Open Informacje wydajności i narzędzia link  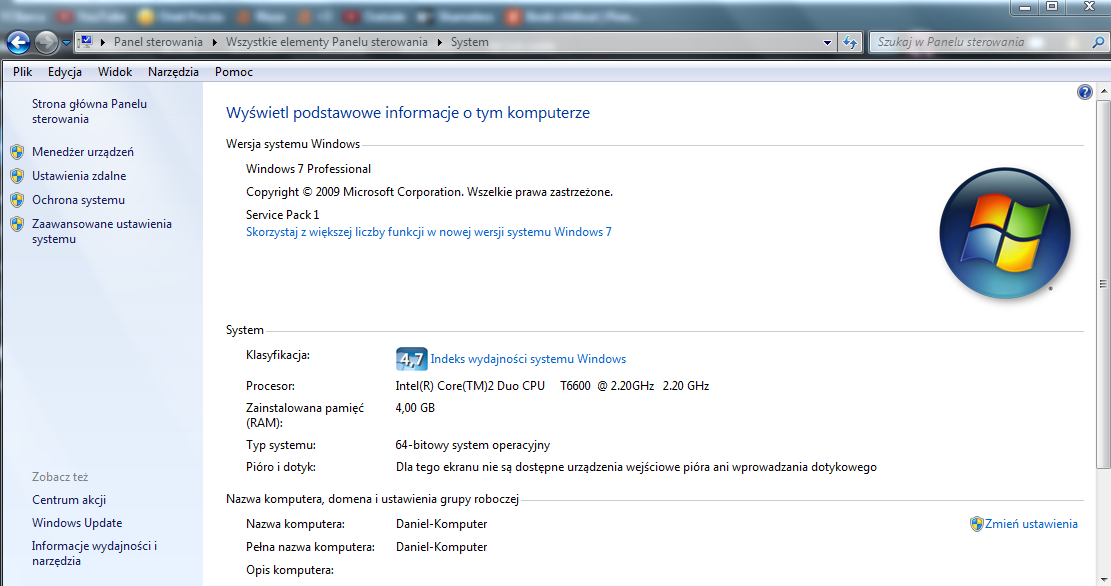[x=94, y=553]
